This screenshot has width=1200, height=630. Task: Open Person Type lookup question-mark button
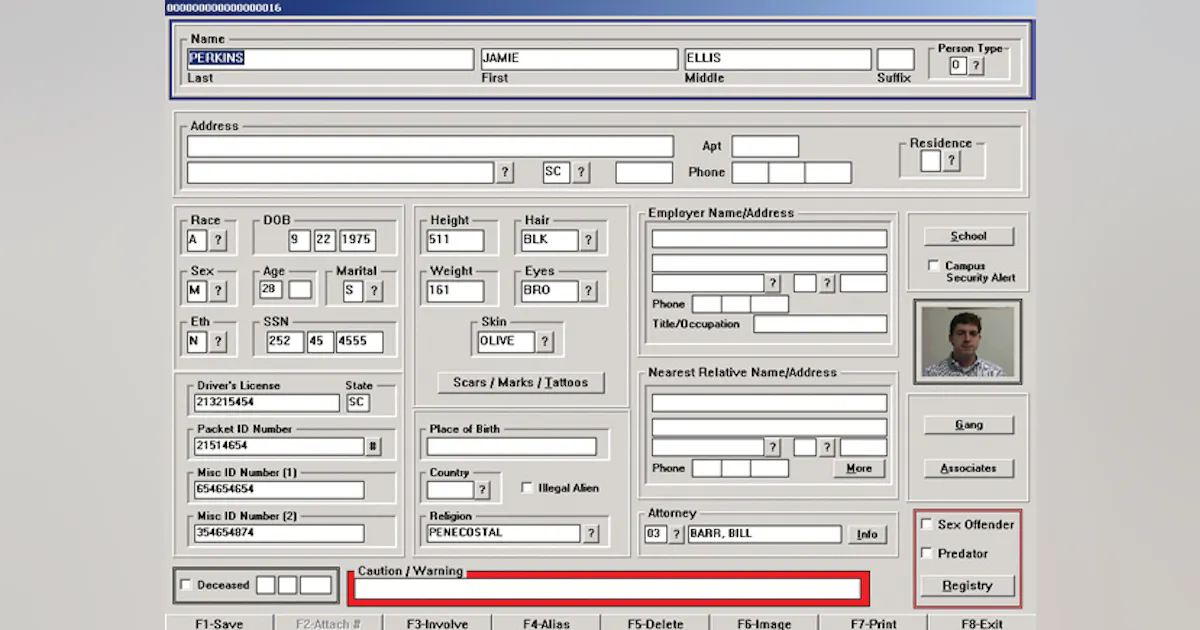point(977,66)
